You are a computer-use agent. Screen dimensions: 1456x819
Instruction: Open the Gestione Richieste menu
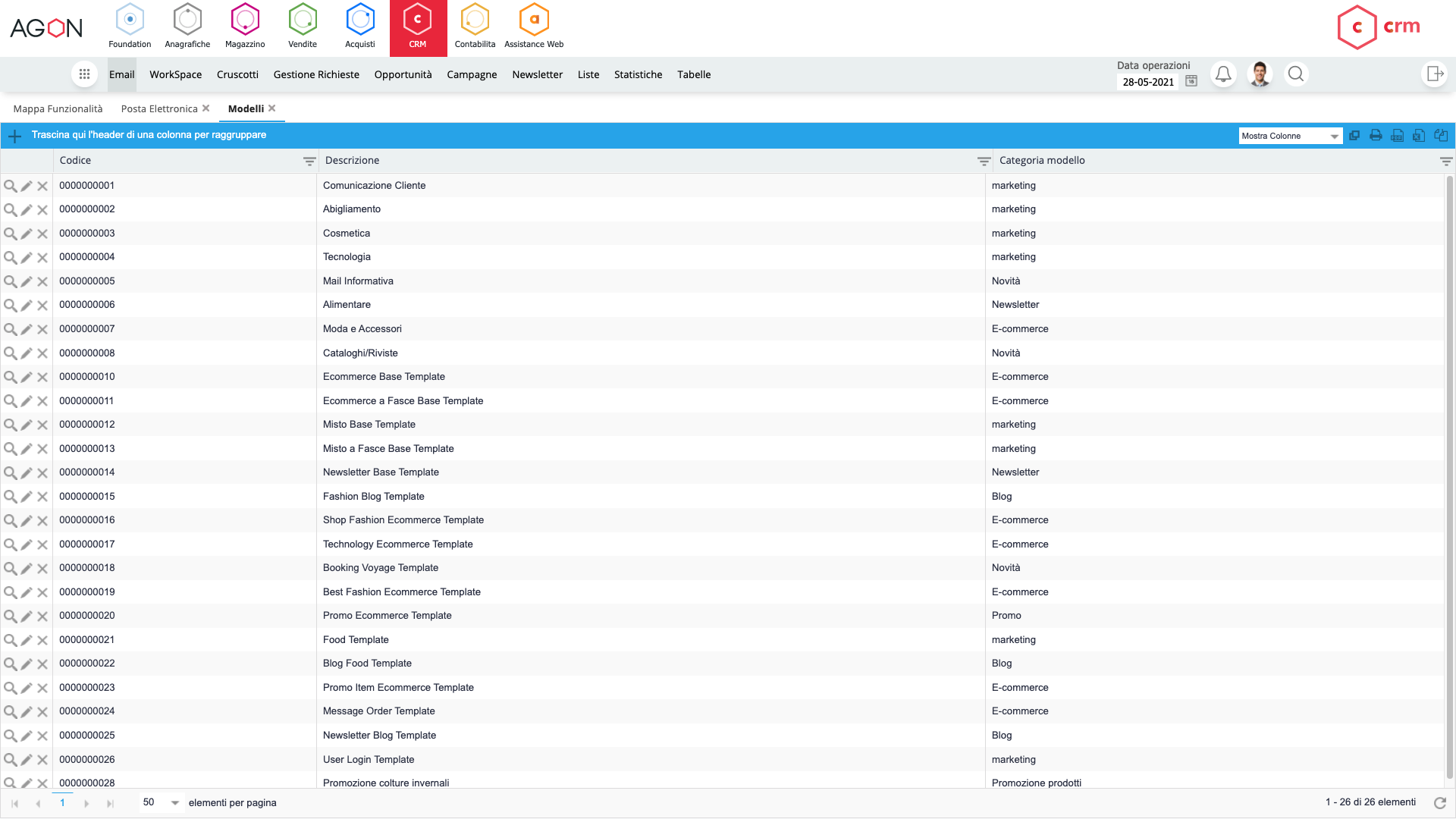tap(316, 74)
